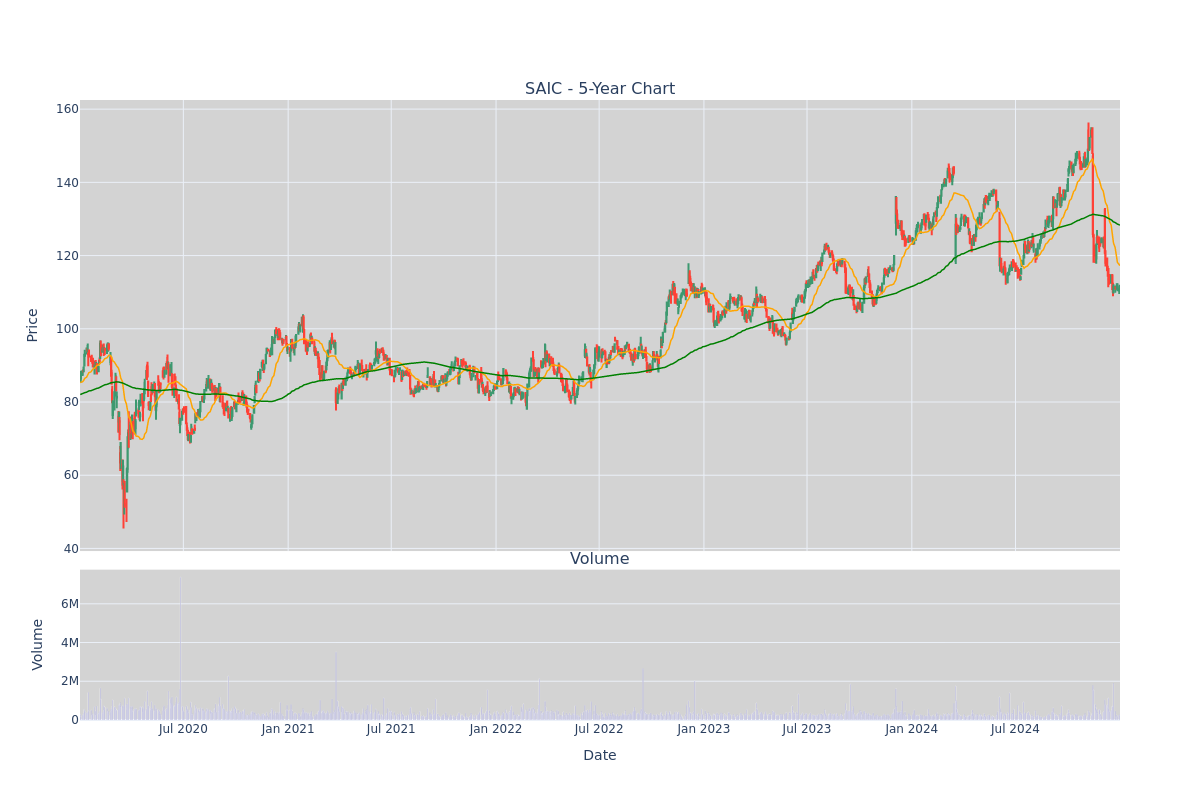Click the 'Volume' subplot title
Viewport: 1200px width, 800px height.
coord(600,559)
